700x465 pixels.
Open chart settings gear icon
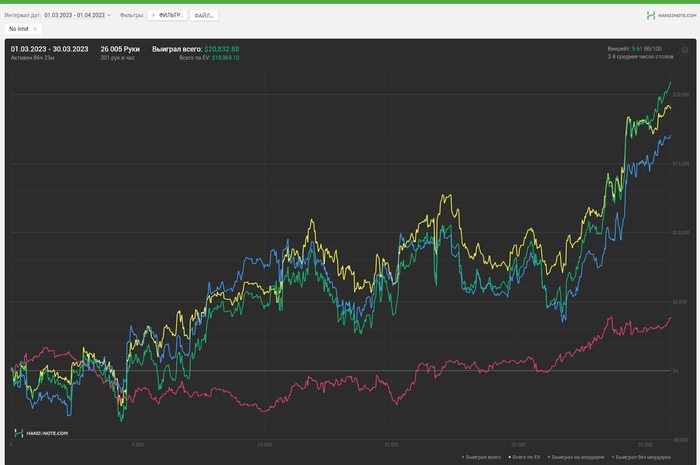coord(685,50)
